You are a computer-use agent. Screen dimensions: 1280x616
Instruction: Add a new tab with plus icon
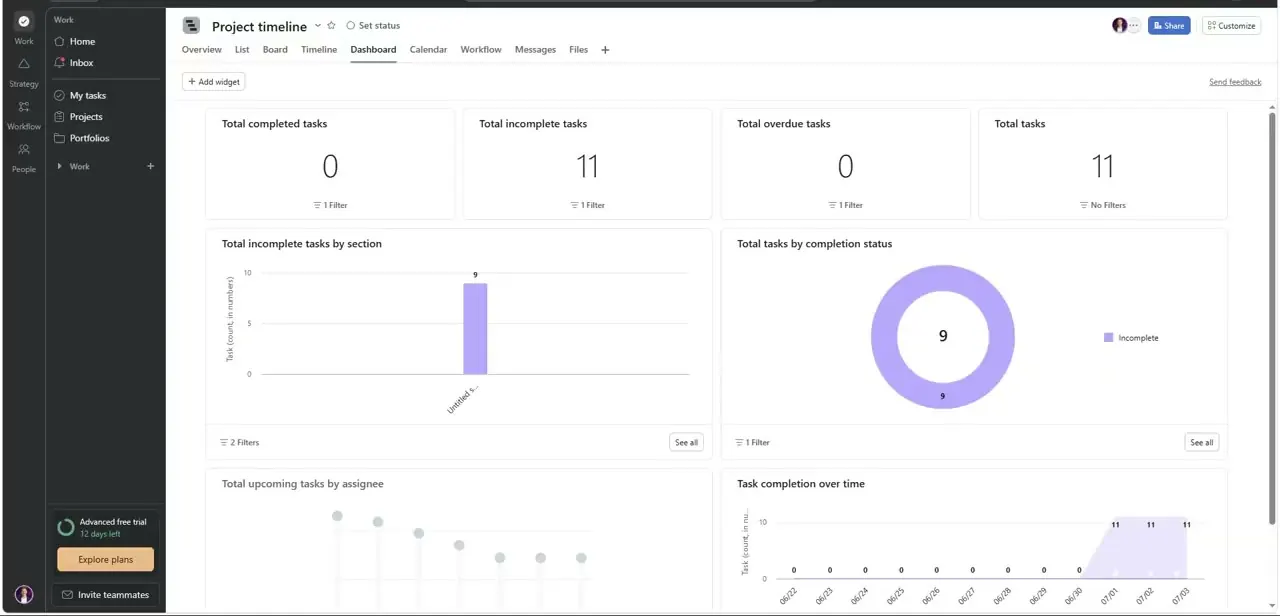pos(605,50)
